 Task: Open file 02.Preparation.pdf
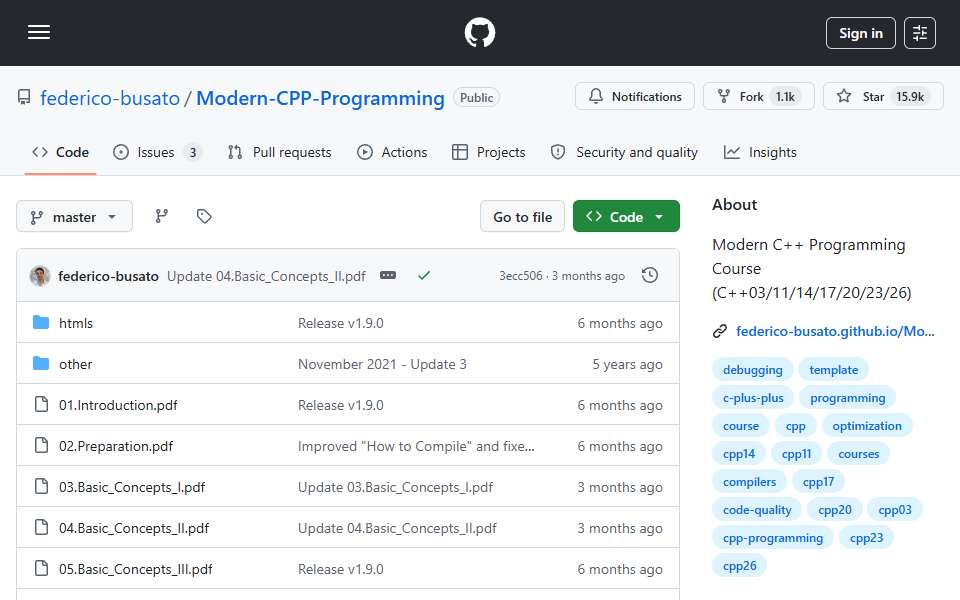[x=116, y=446]
